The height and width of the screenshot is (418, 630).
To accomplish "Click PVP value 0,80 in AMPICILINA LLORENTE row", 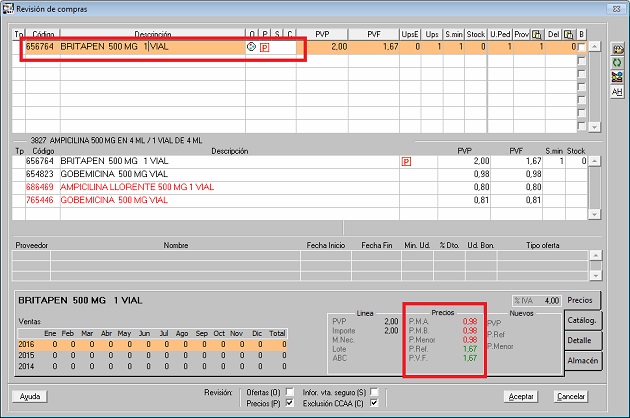I will point(481,187).
